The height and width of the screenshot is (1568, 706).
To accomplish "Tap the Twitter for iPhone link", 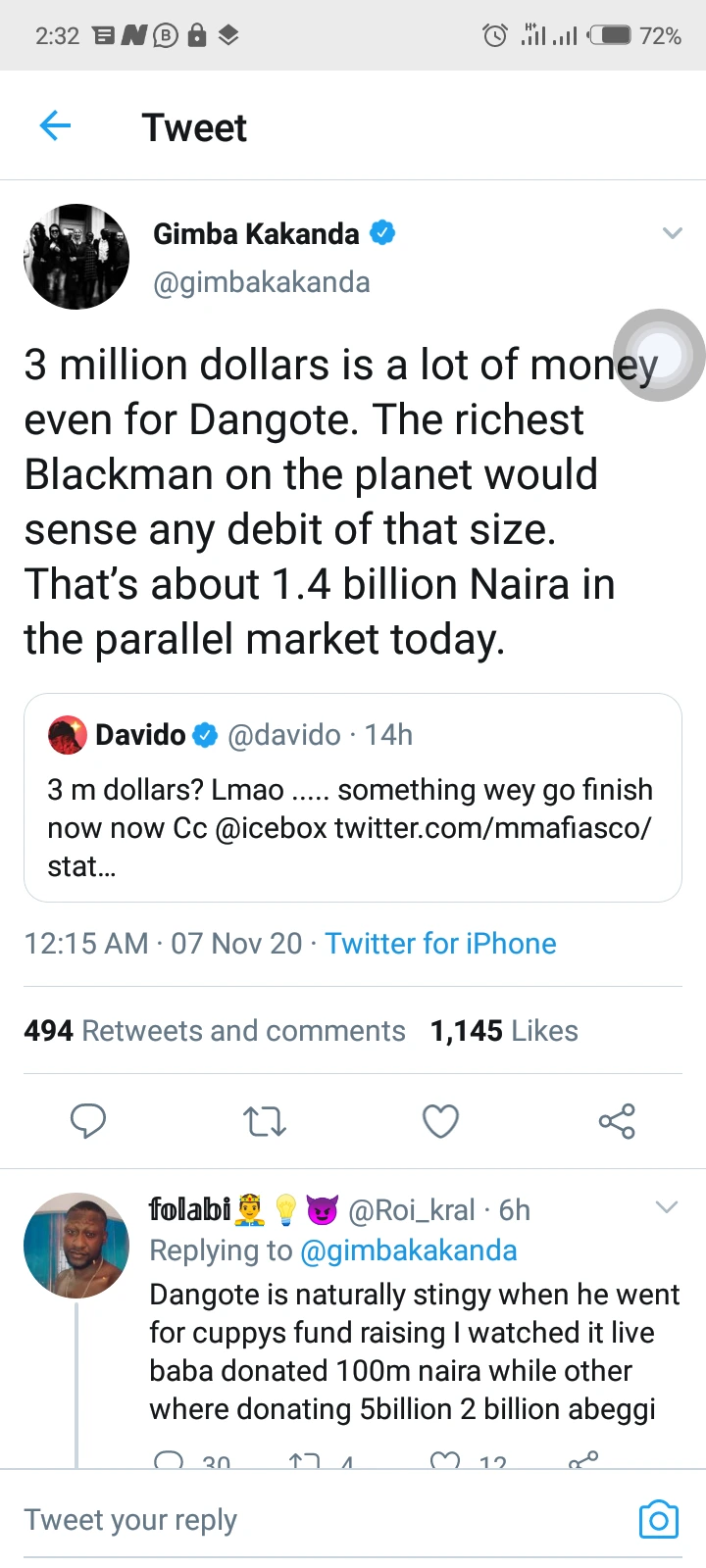I will click(440, 943).
